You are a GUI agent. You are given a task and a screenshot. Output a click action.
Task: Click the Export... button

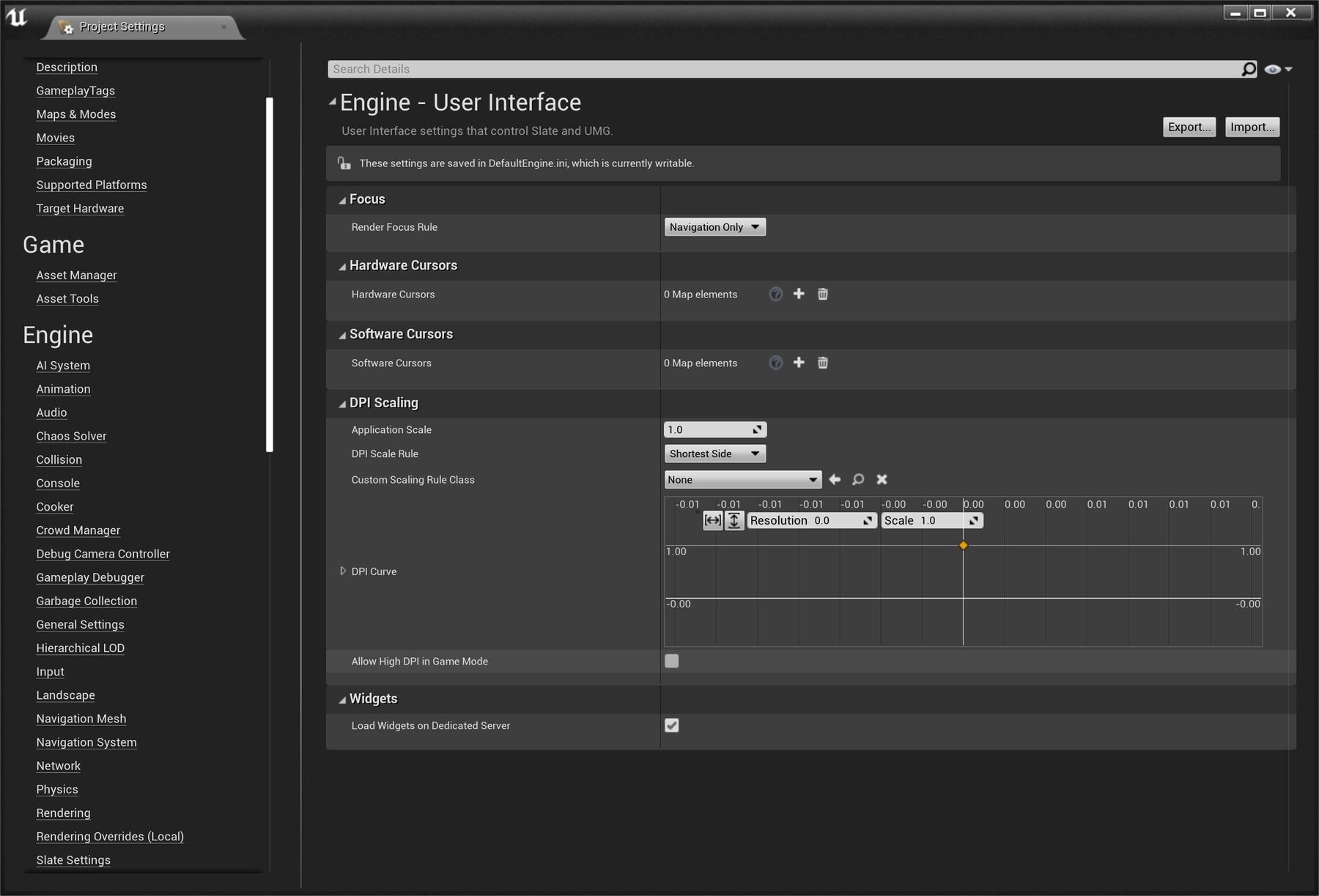coord(1189,127)
